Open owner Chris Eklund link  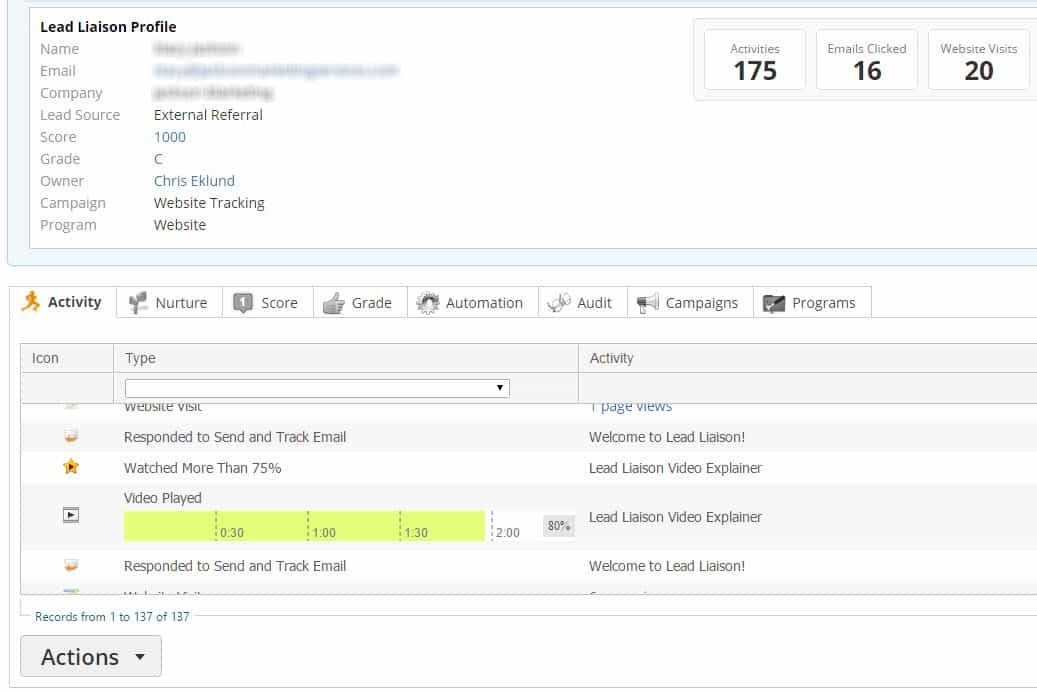[194, 181]
